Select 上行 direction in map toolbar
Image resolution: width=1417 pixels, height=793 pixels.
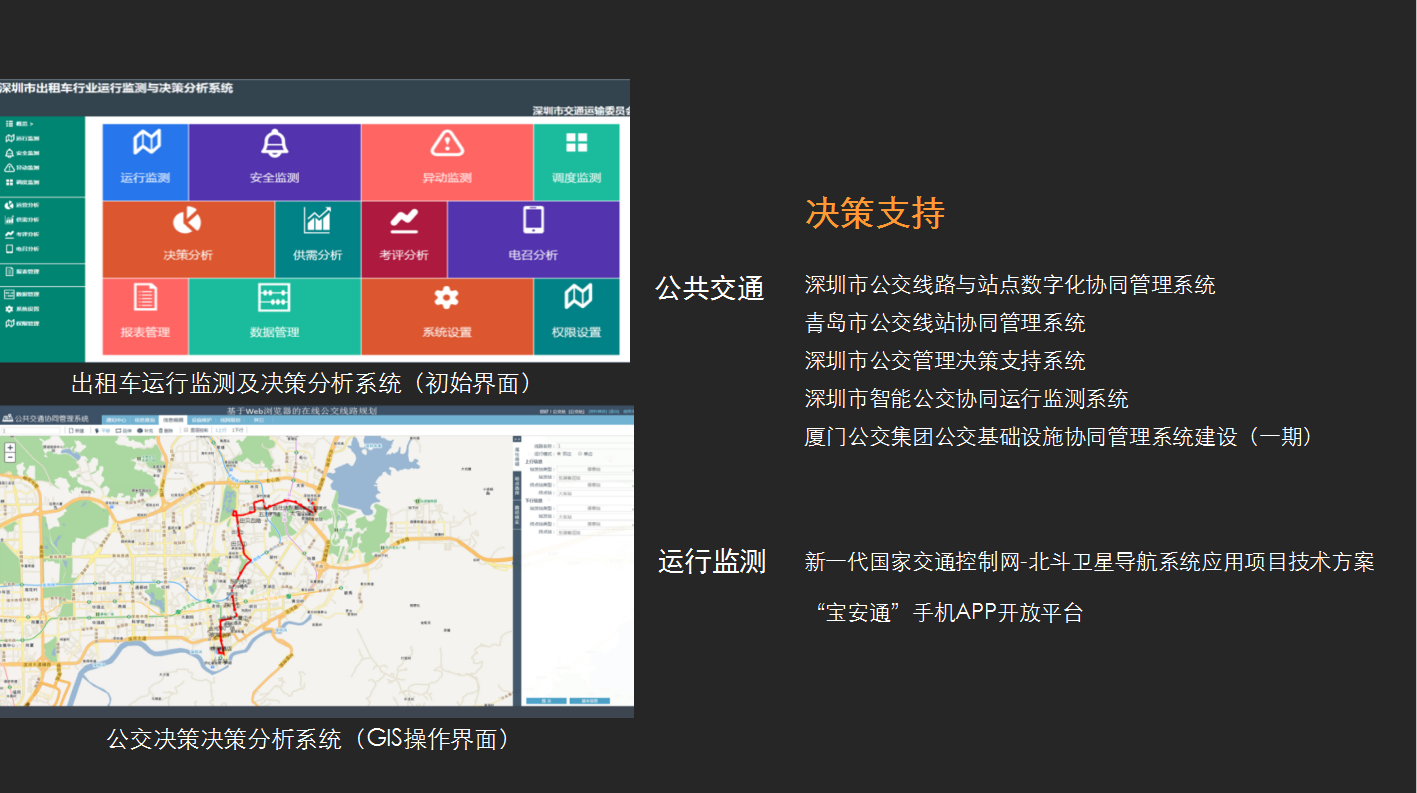220,431
